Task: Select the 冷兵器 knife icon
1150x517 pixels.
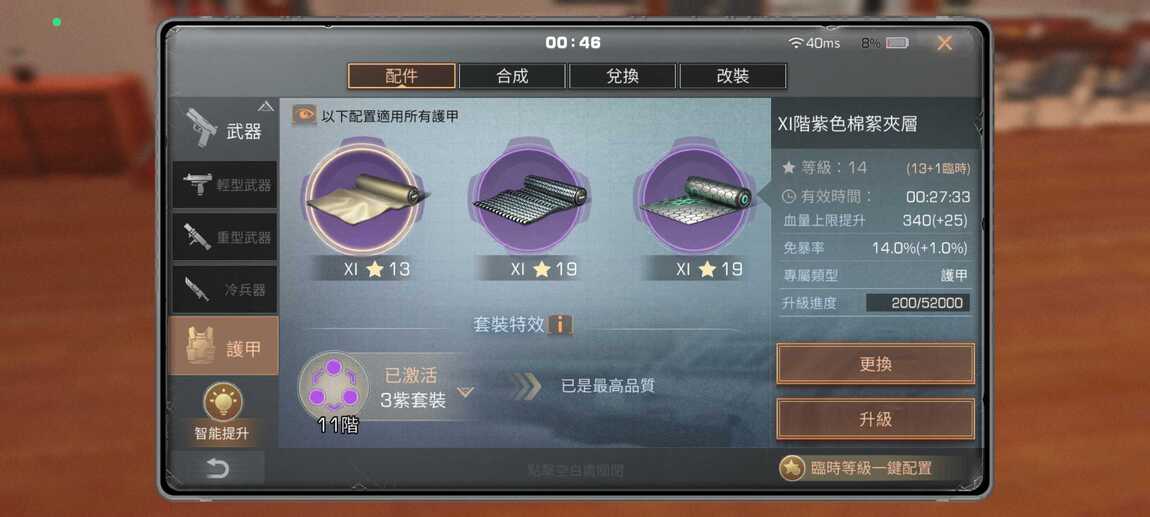Action: [x=197, y=289]
